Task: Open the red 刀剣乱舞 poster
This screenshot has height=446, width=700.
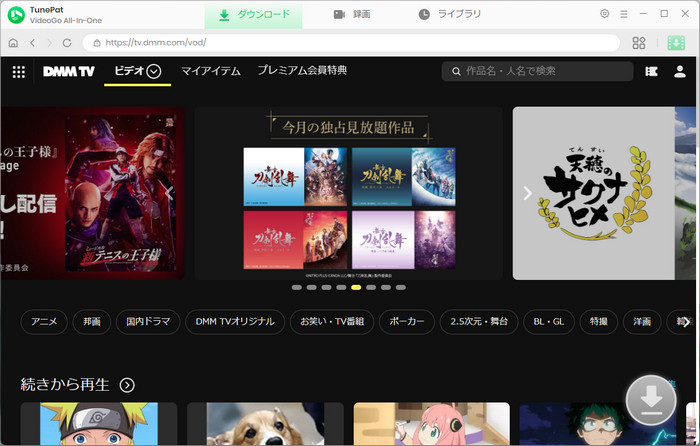Action: (x=295, y=240)
